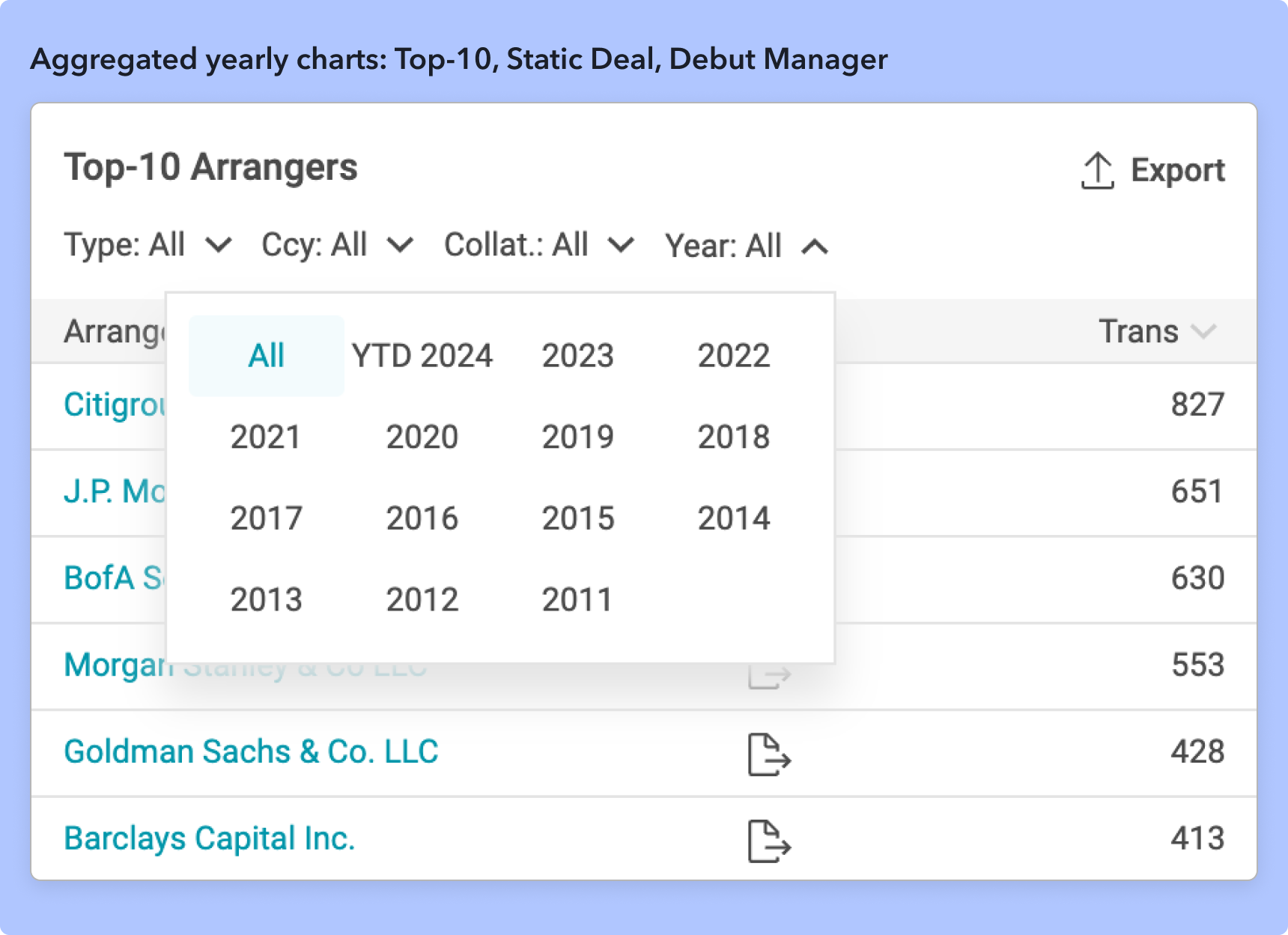Screen dimensions: 1288x935
Task: Open Barclays Capital row export icon
Action: (x=769, y=841)
